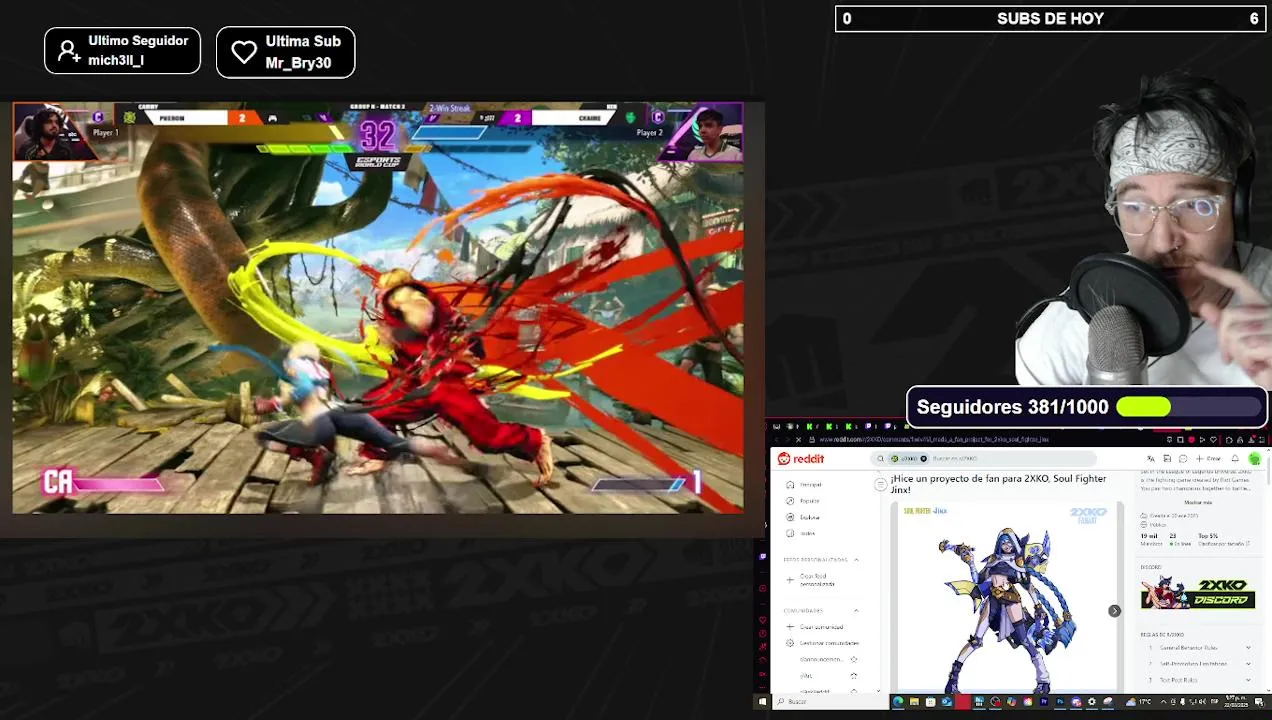Viewport: 1272px width, 720px height.
Task: Click the streamer name mich3ll_l text
Action: [x=116, y=60]
